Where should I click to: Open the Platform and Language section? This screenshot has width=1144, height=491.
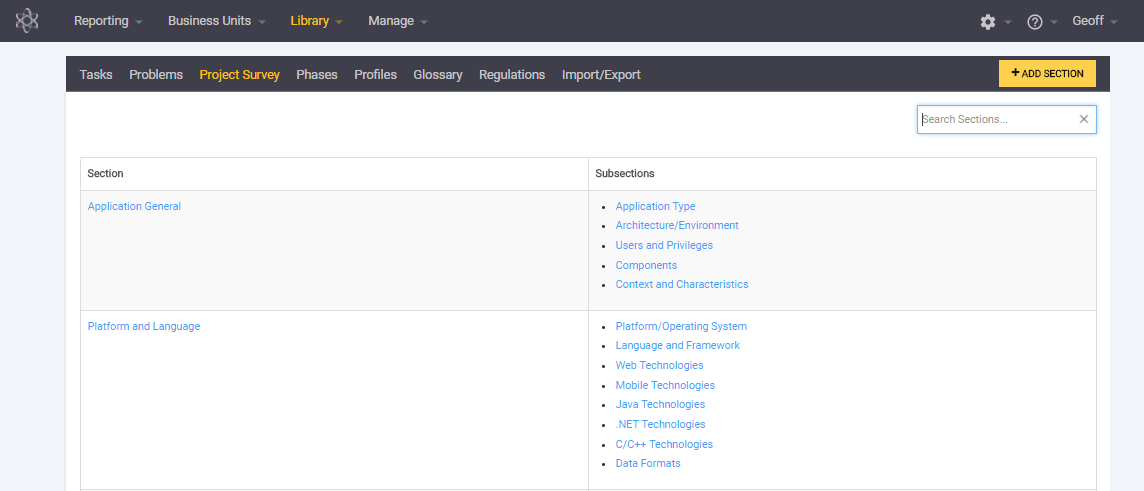tap(144, 327)
